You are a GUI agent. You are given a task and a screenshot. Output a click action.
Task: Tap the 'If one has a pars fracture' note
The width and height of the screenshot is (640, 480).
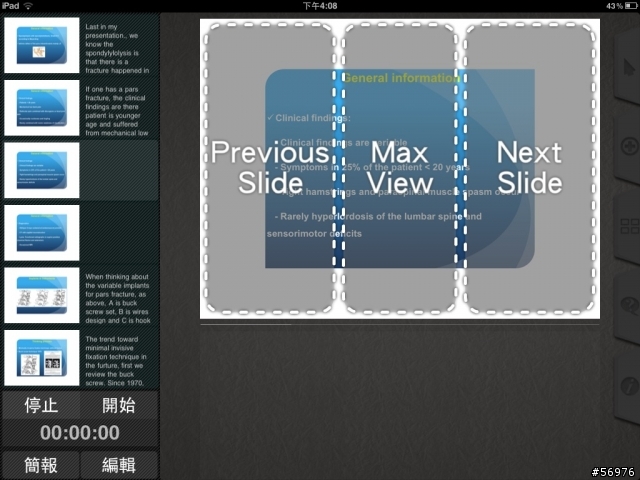pos(117,111)
